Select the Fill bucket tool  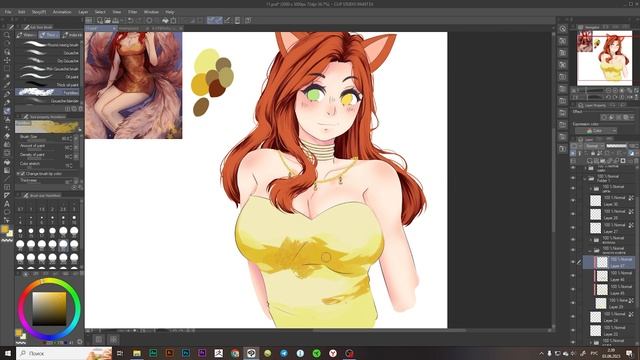(7, 162)
